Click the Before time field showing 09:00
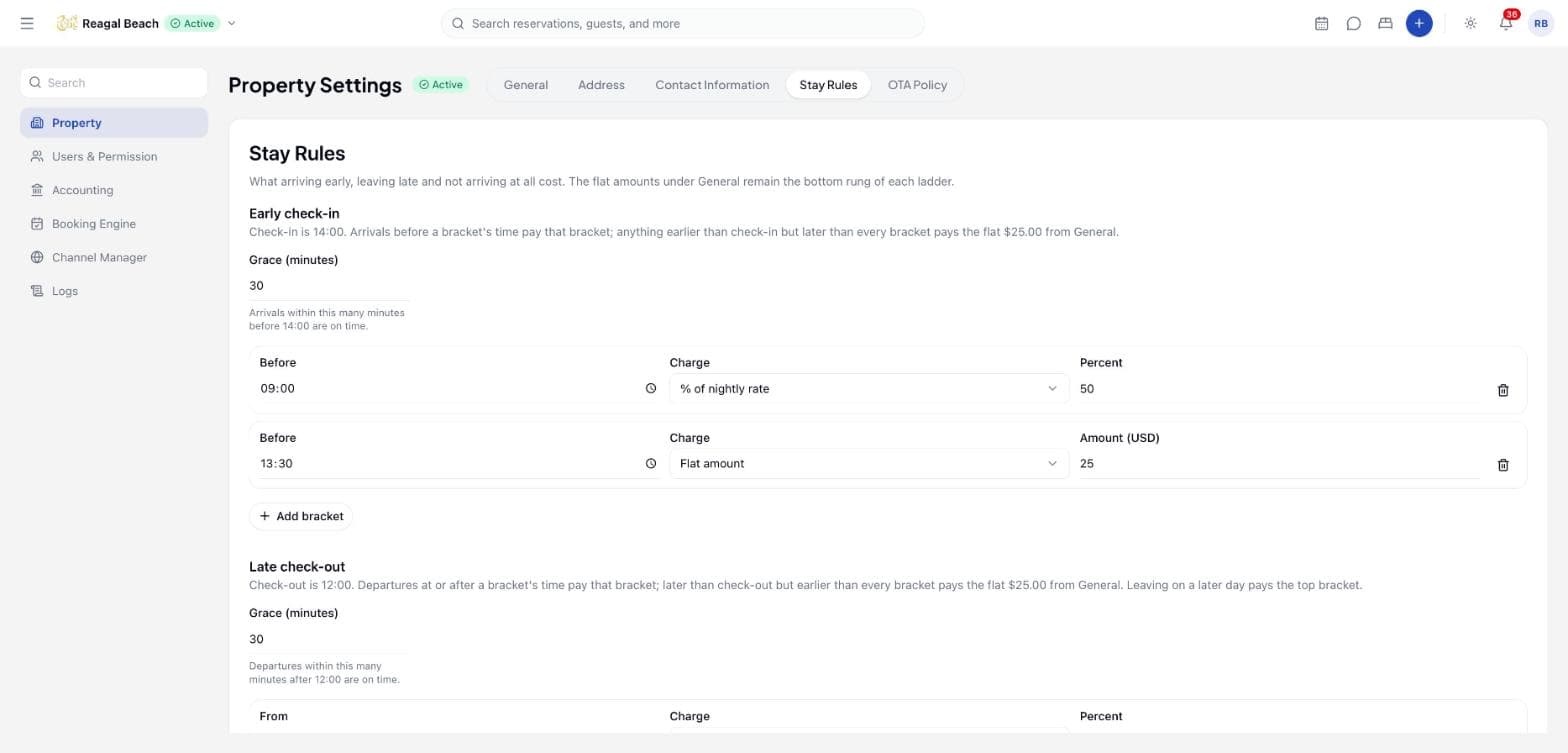Image resolution: width=1568 pixels, height=753 pixels. point(459,388)
